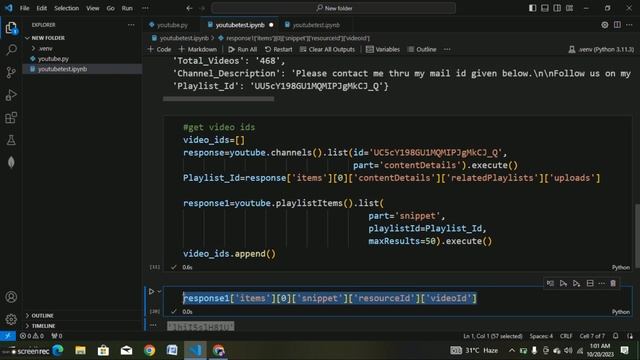Split the editor to the right
The image size is (640, 360).
(617, 25)
